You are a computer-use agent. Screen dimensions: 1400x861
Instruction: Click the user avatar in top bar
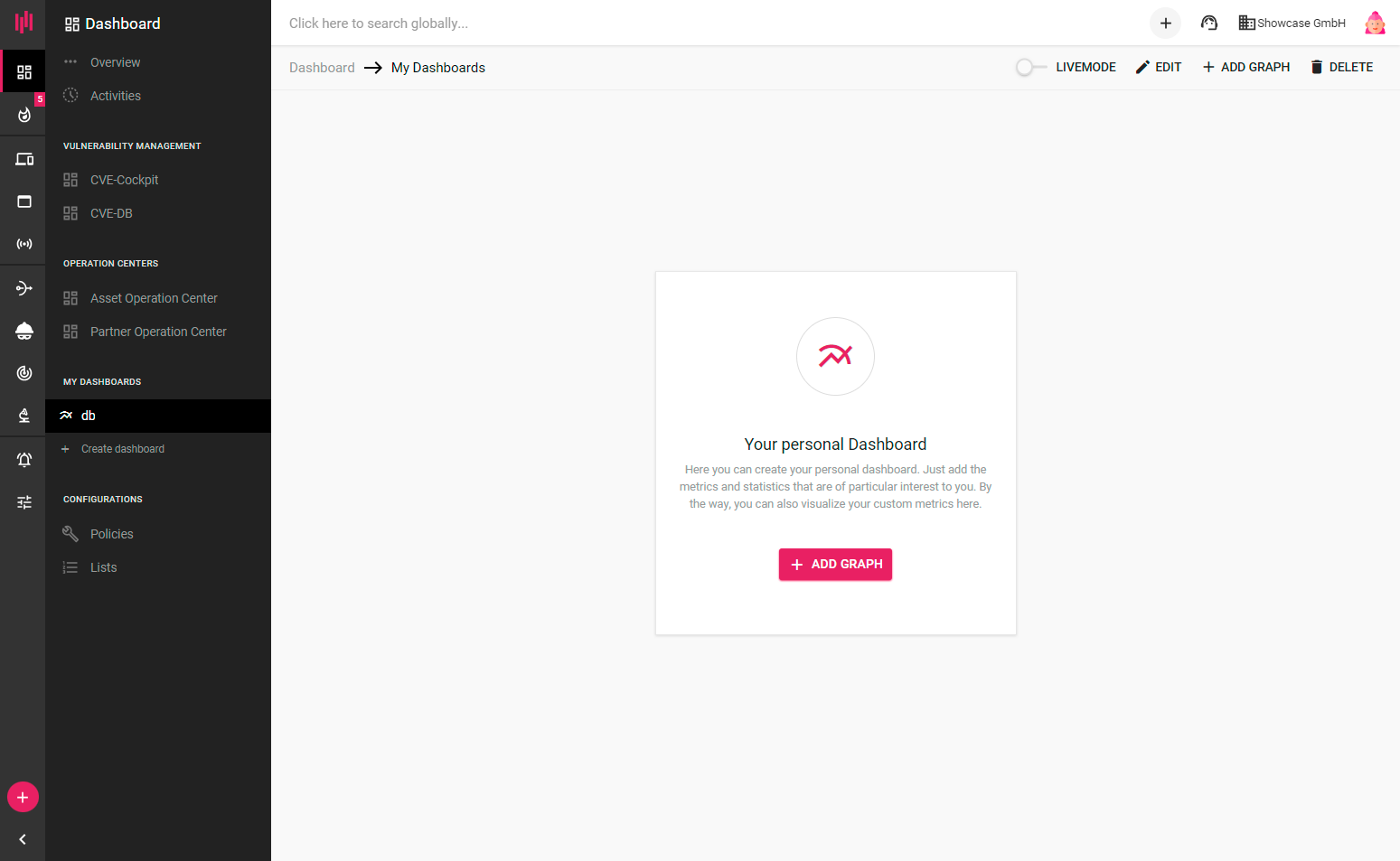click(x=1375, y=23)
